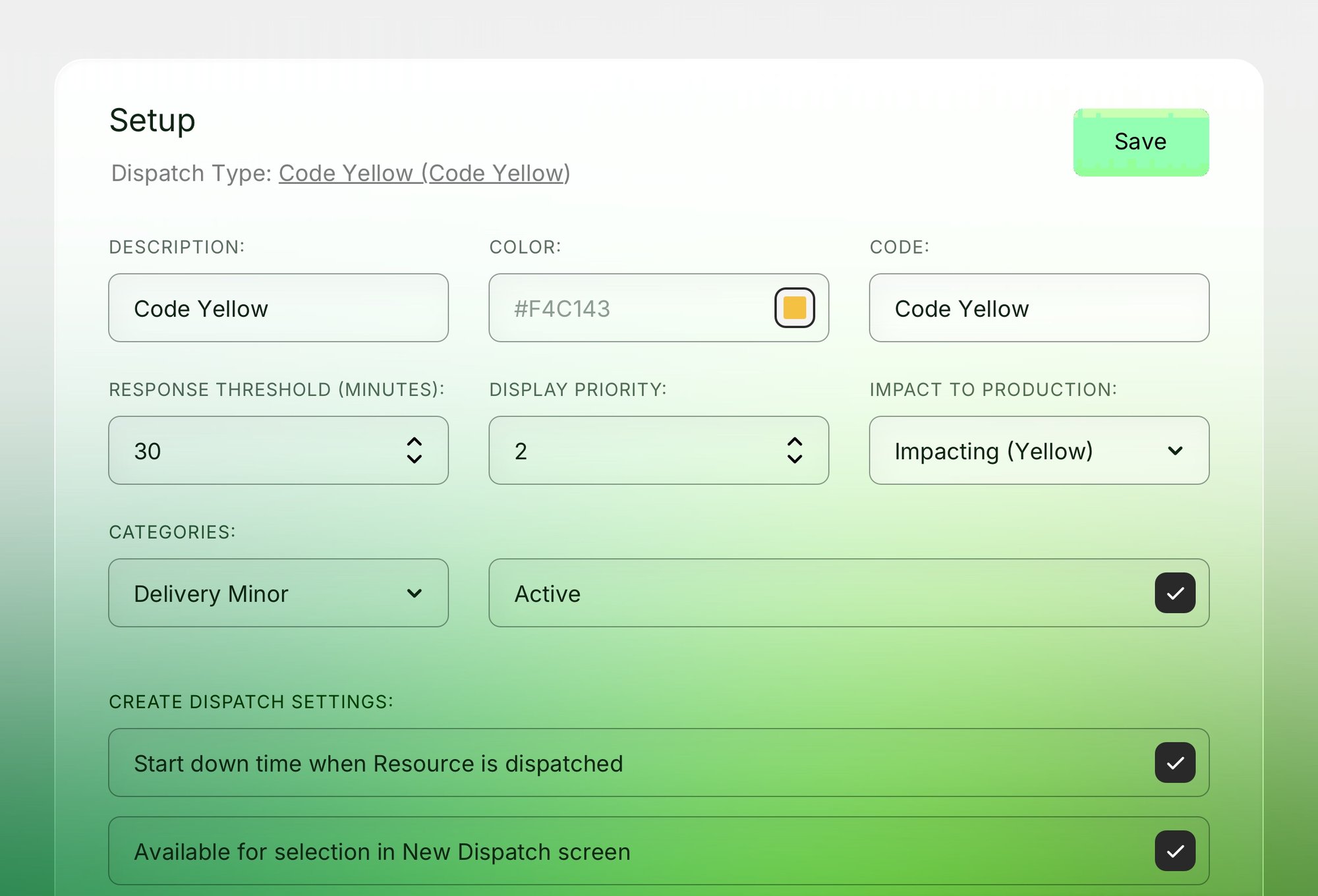Screen dimensions: 1318x896
Task: Click the Response Threshold value 30
Action: [x=148, y=451]
